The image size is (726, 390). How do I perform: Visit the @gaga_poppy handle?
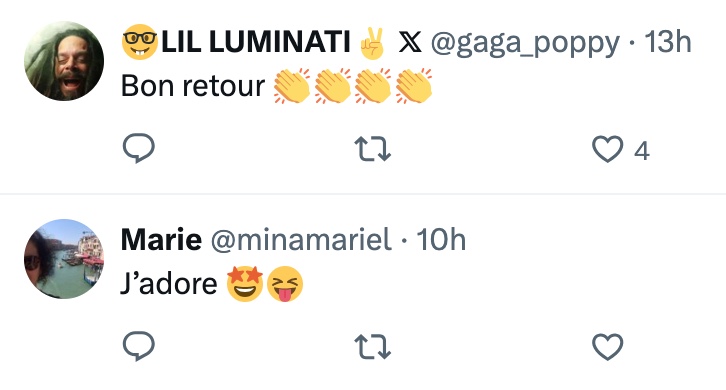[525, 44]
